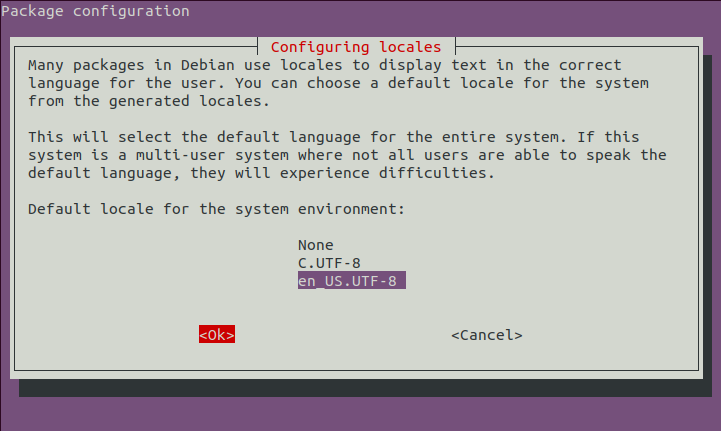
Task: Select the None locale option
Action: tap(315, 245)
